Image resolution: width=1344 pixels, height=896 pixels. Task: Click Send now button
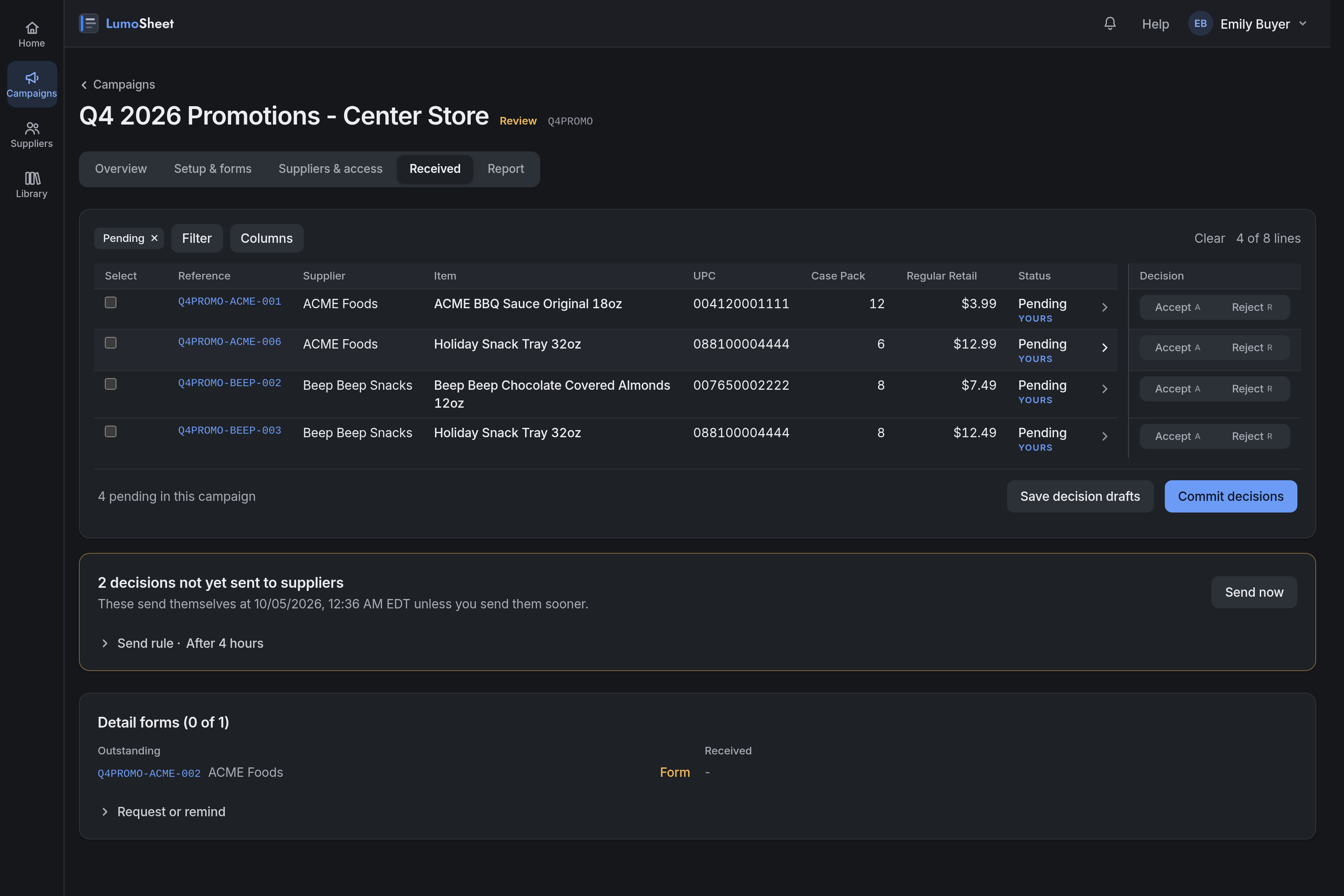coord(1254,593)
